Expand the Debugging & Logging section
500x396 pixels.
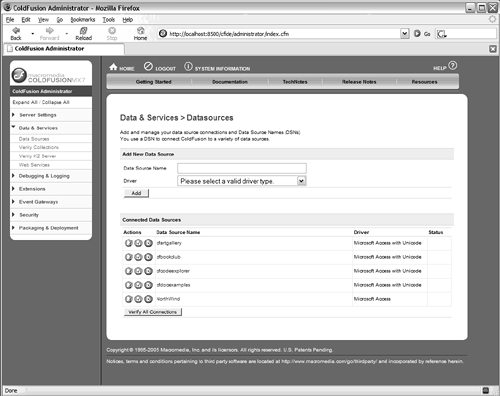click(x=14, y=176)
